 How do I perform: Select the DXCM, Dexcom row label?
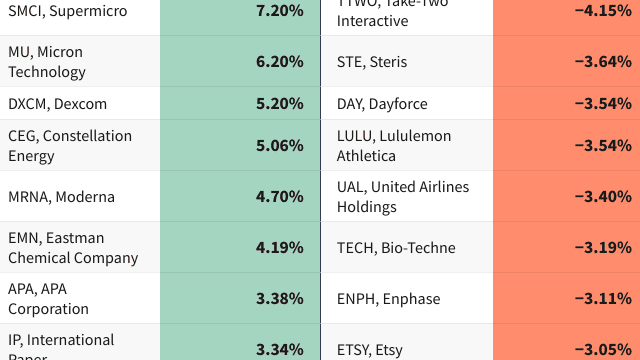click(x=80, y=103)
